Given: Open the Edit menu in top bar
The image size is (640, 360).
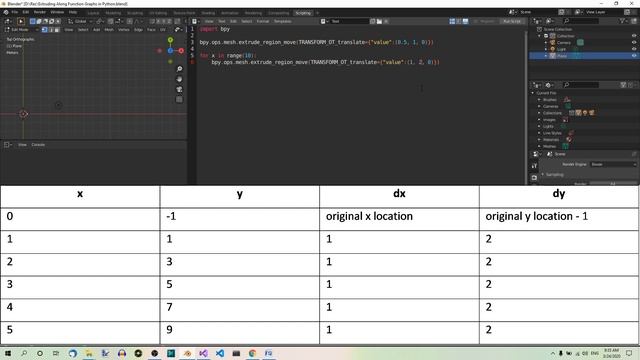Looking at the screenshot, I should [x=26, y=12].
